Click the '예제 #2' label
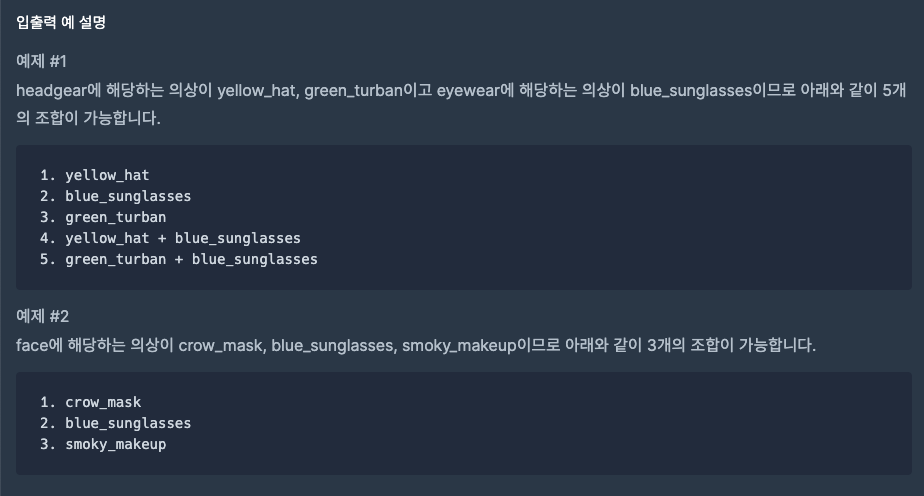The width and height of the screenshot is (924, 496). (x=42, y=316)
